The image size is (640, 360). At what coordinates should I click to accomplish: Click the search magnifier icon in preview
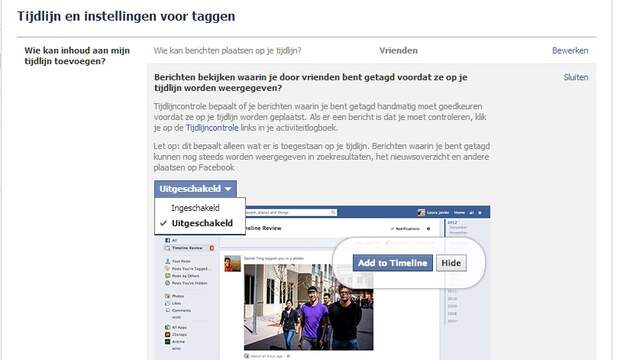333,212
